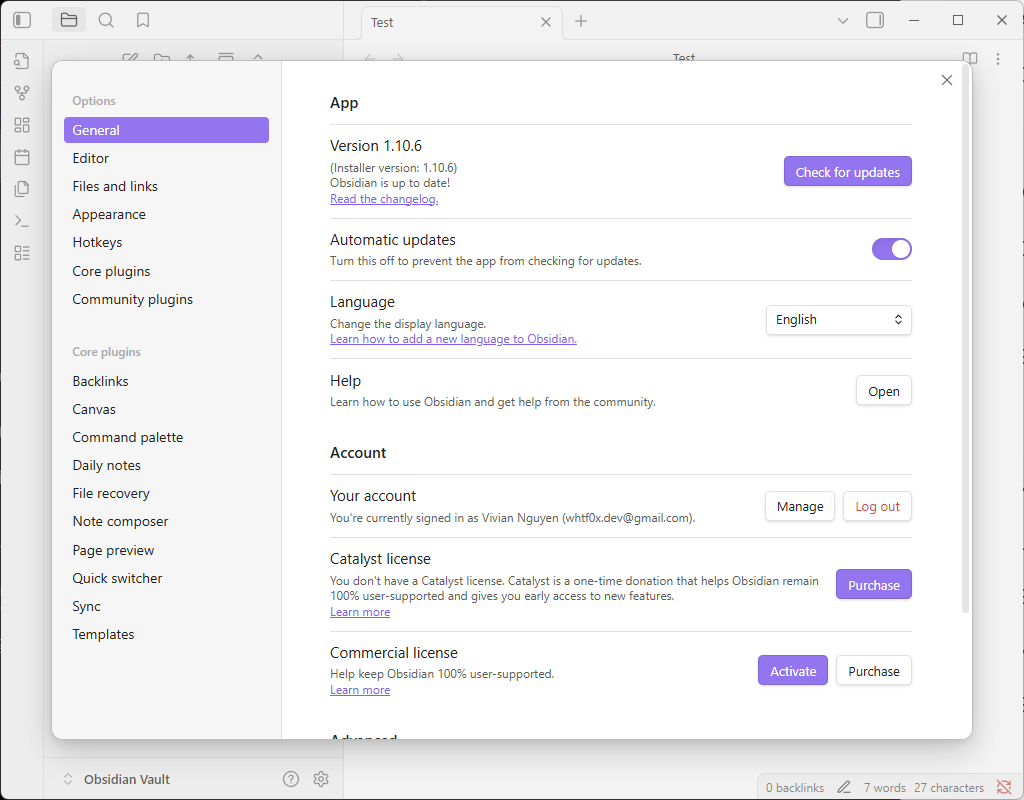Expand the Obsidian Vault switcher
Viewport: 1024px width, 800px height.
[x=68, y=779]
